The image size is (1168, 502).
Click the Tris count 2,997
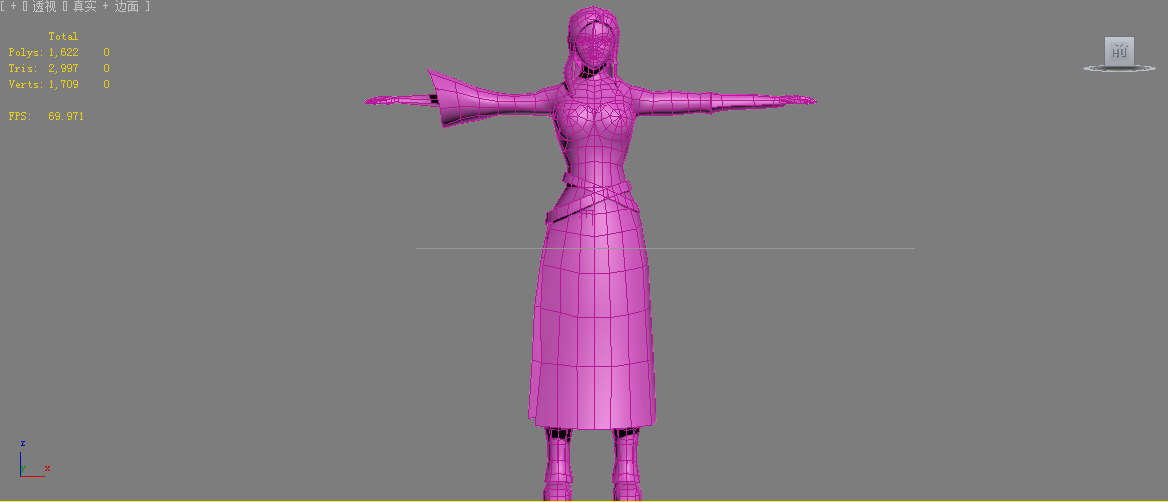click(63, 69)
